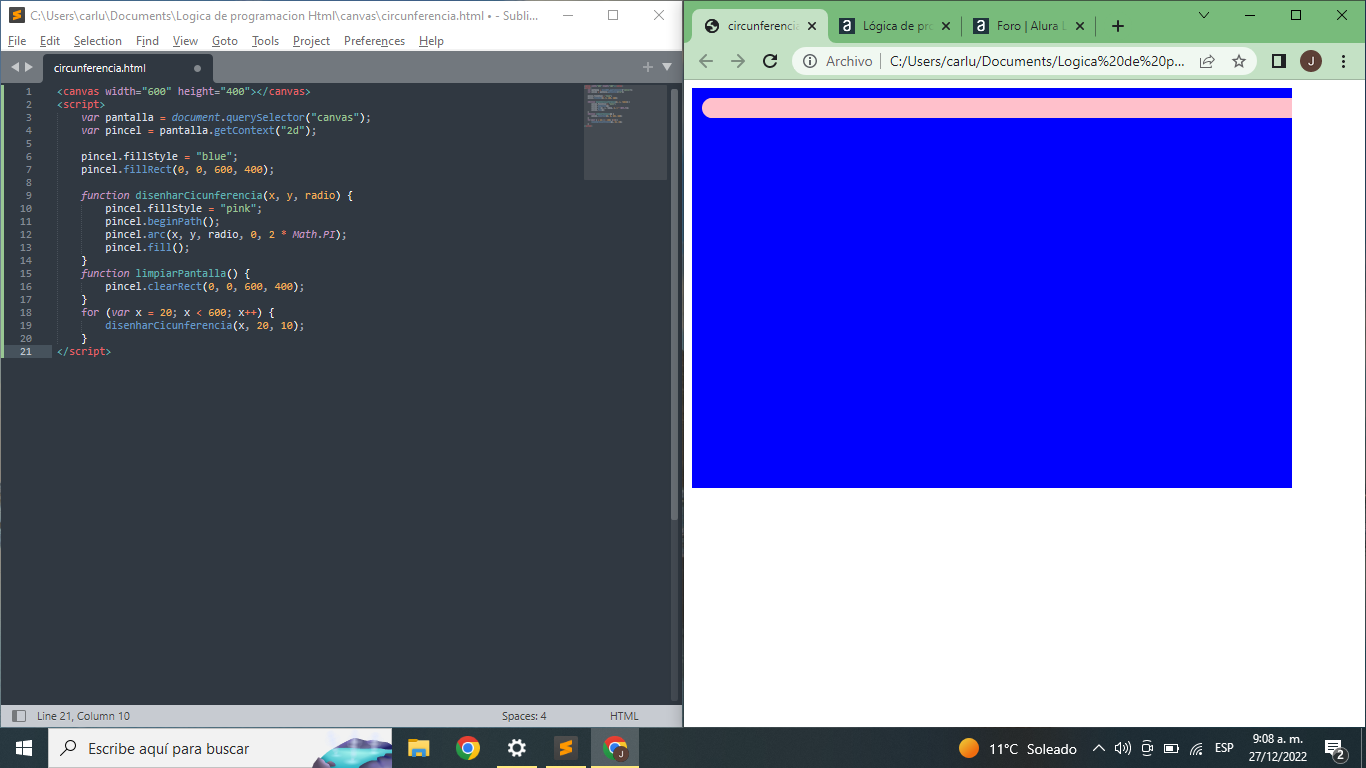Screen dimensions: 1366x768
Task: Open Windows Start menu
Action: 24,748
